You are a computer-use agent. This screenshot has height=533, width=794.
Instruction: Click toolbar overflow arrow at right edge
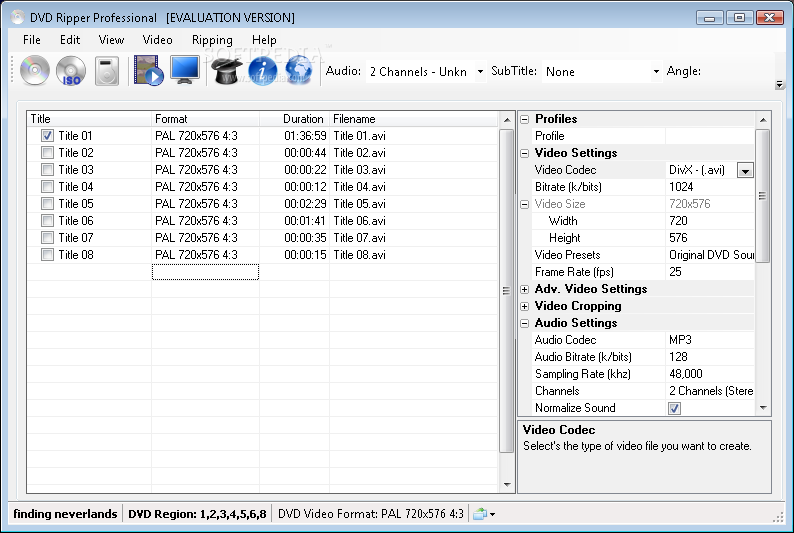click(779, 85)
